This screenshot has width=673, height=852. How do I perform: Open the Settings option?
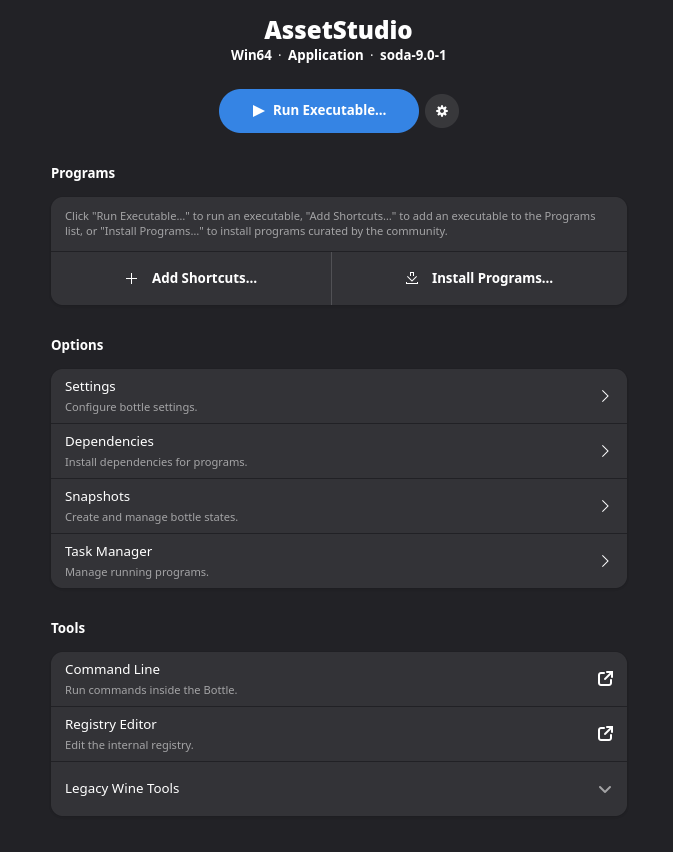tap(300, 396)
